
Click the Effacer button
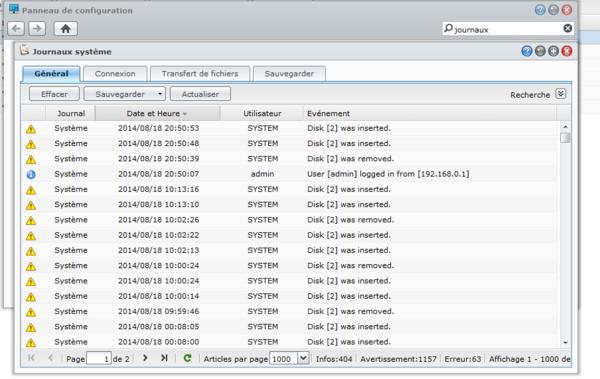(x=54, y=94)
